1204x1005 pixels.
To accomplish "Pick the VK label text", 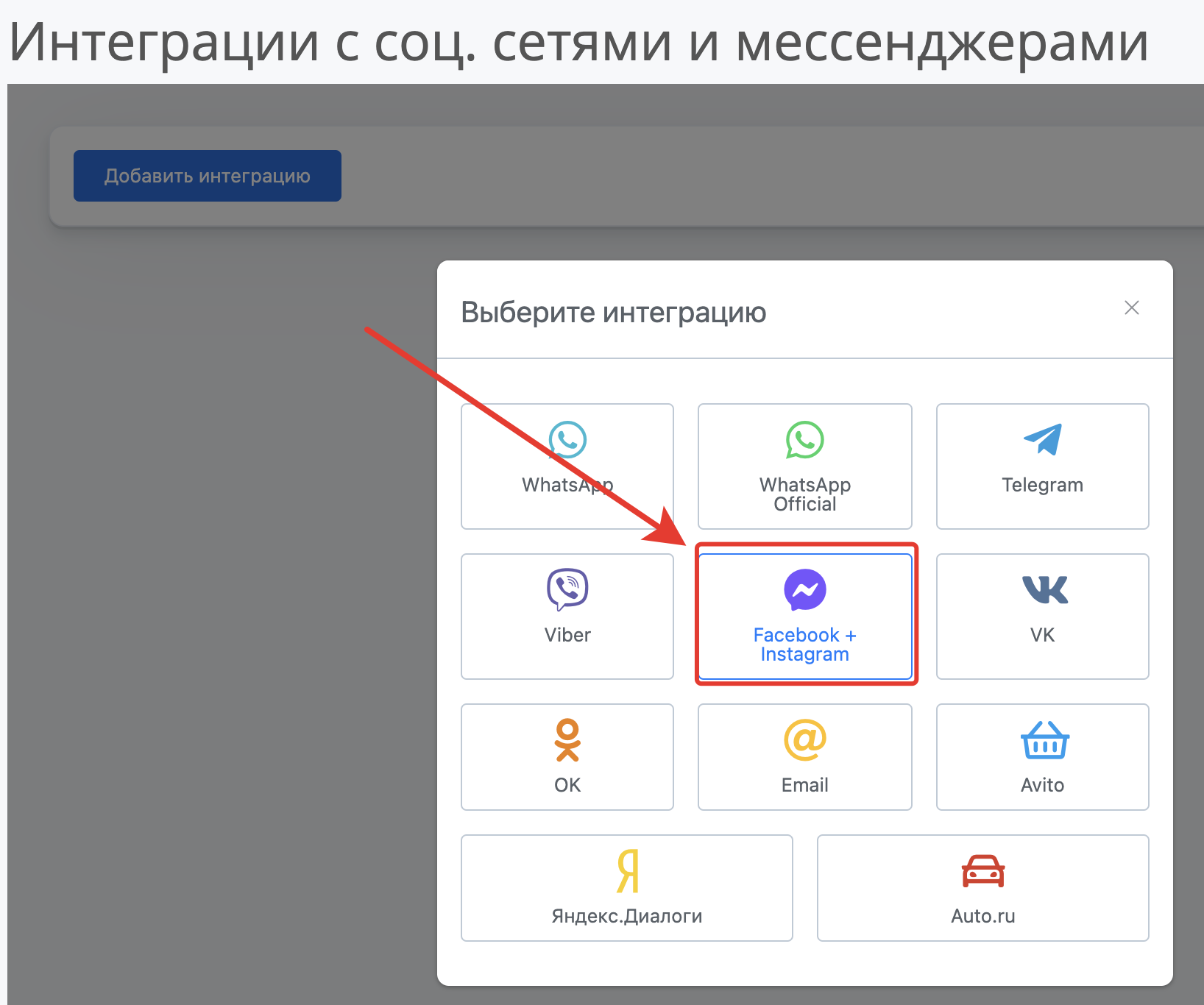I will [x=1043, y=635].
